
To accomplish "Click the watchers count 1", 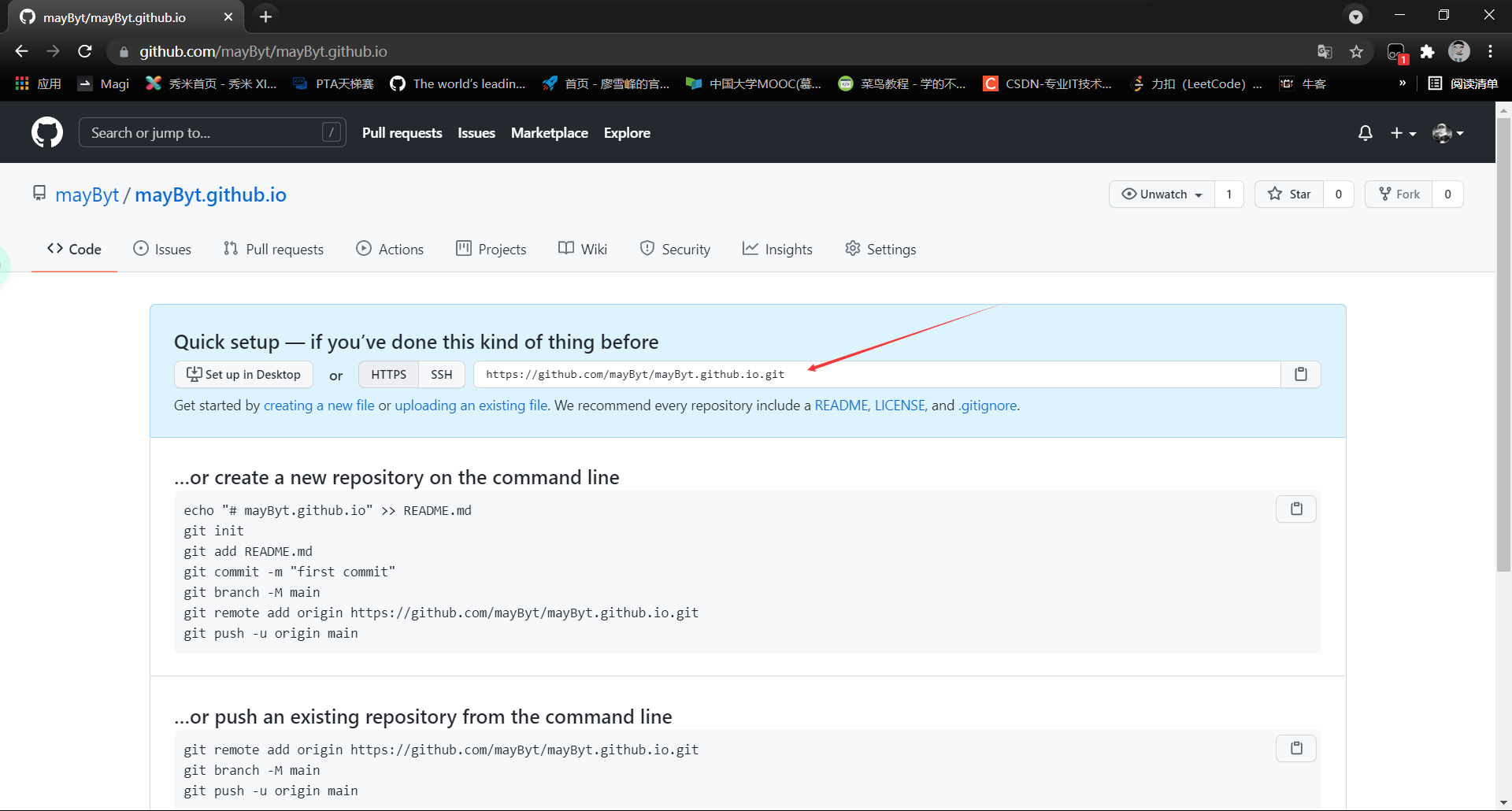I will coord(1228,194).
